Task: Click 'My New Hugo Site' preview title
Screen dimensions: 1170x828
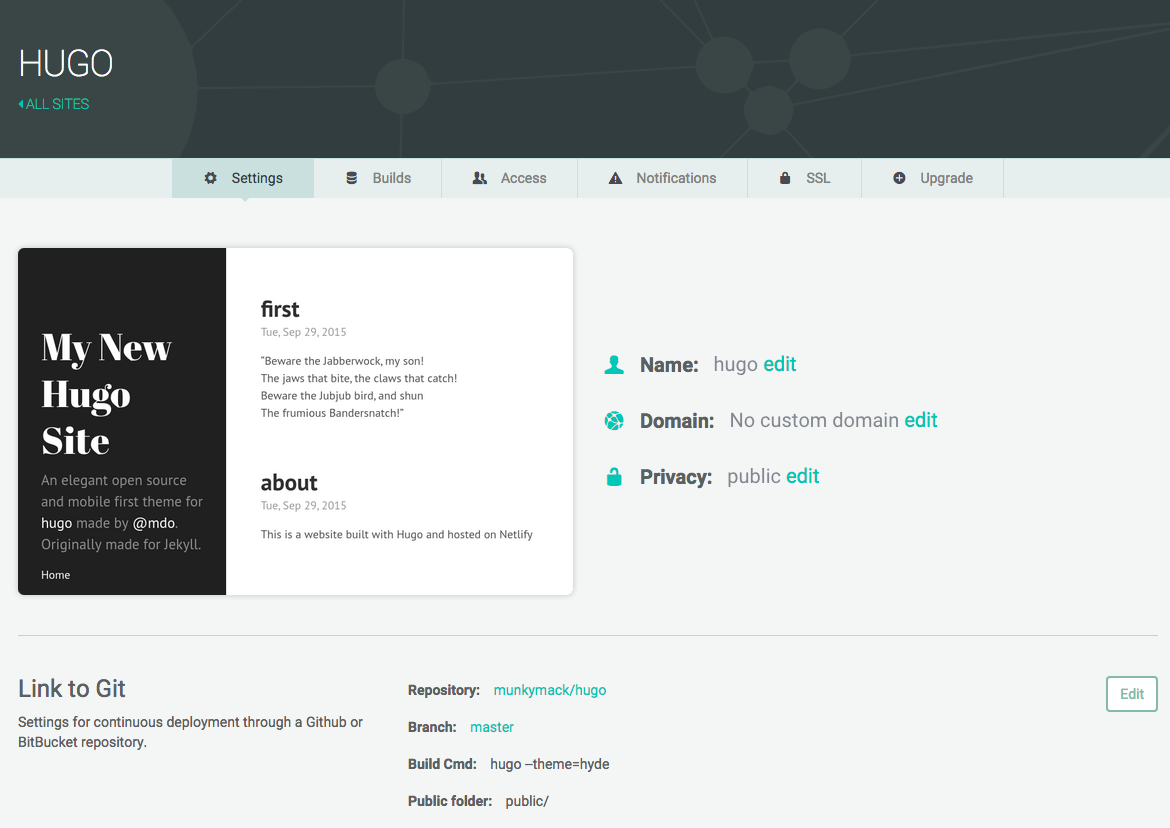Action: point(107,394)
